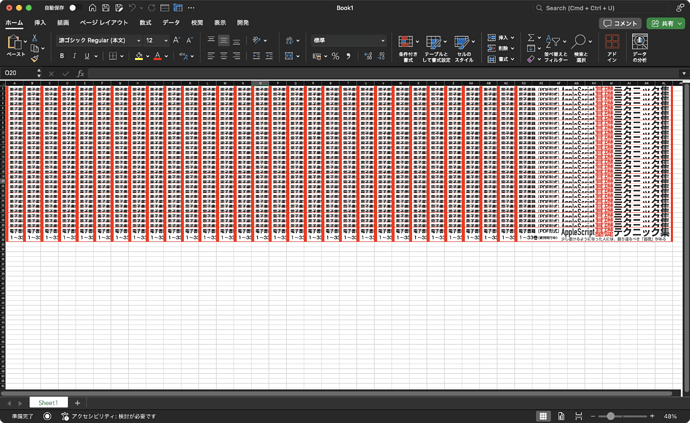The height and width of the screenshot is (423, 690).
Task: Toggle bold formatting
Action: click(x=62, y=56)
